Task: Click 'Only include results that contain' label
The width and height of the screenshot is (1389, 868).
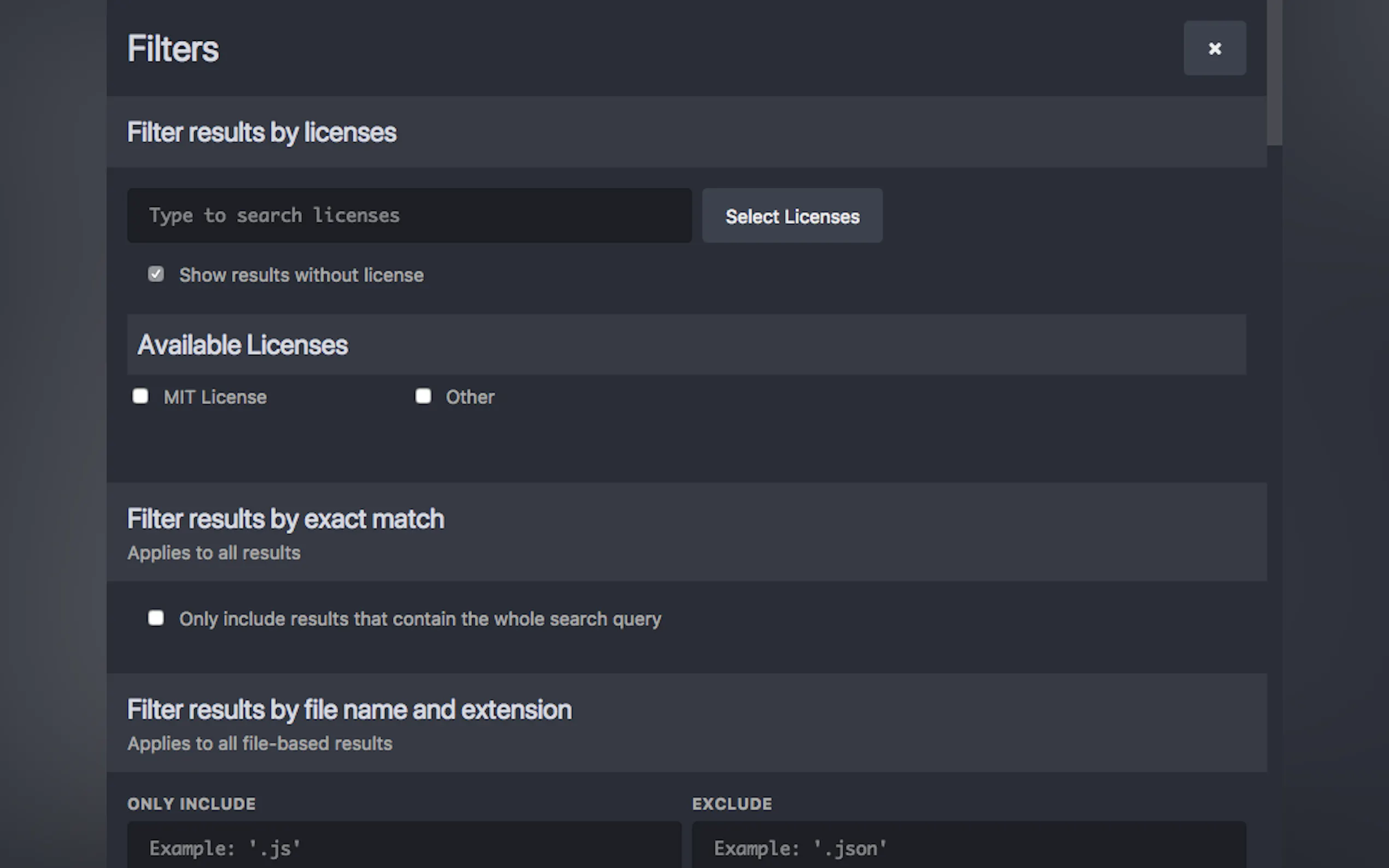Action: pos(420,619)
